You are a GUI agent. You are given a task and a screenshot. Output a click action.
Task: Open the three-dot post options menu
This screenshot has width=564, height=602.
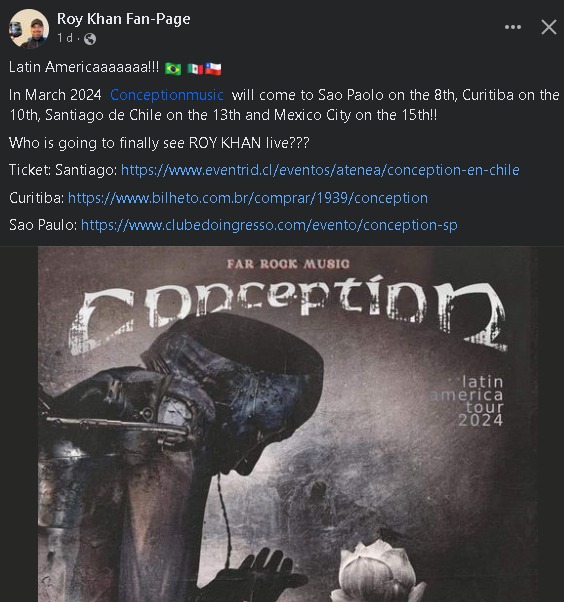[x=513, y=27]
